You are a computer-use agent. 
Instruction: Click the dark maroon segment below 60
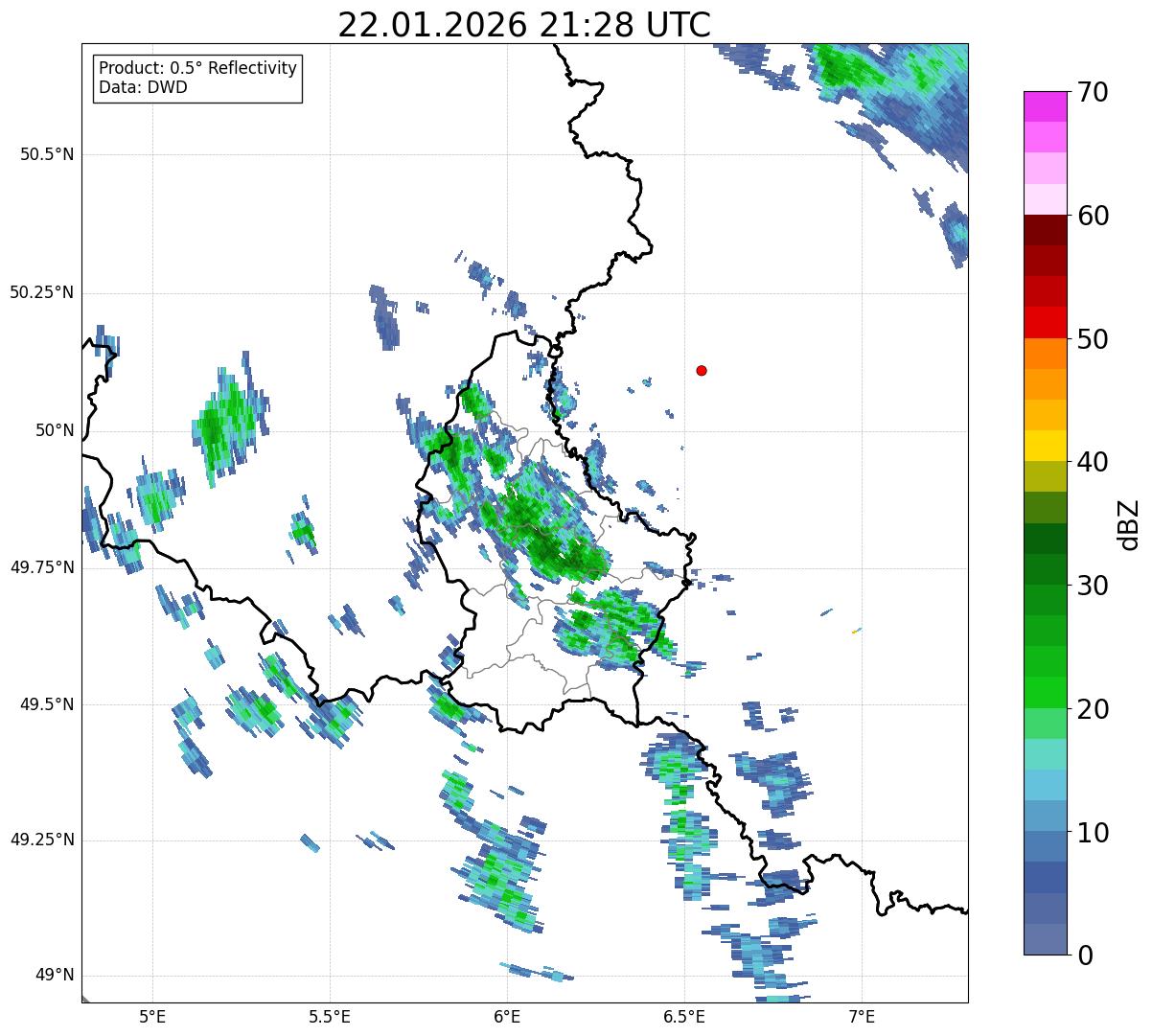(1045, 230)
